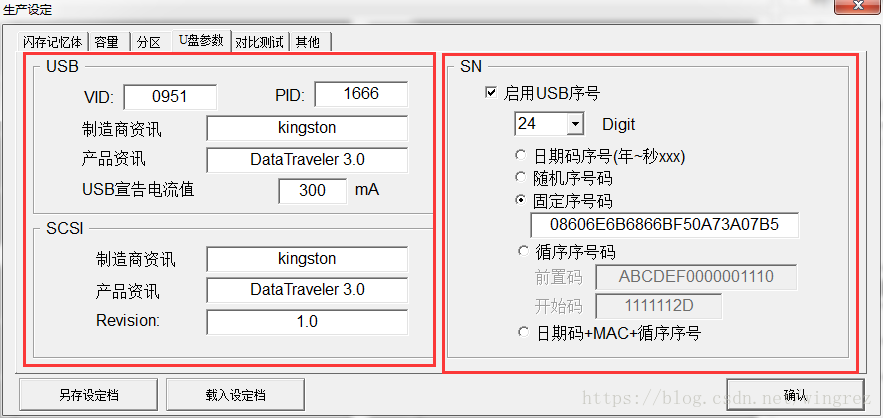The height and width of the screenshot is (418, 883).
Task: Edit USB 产品资讯 DataTraveler field
Action: click(307, 160)
